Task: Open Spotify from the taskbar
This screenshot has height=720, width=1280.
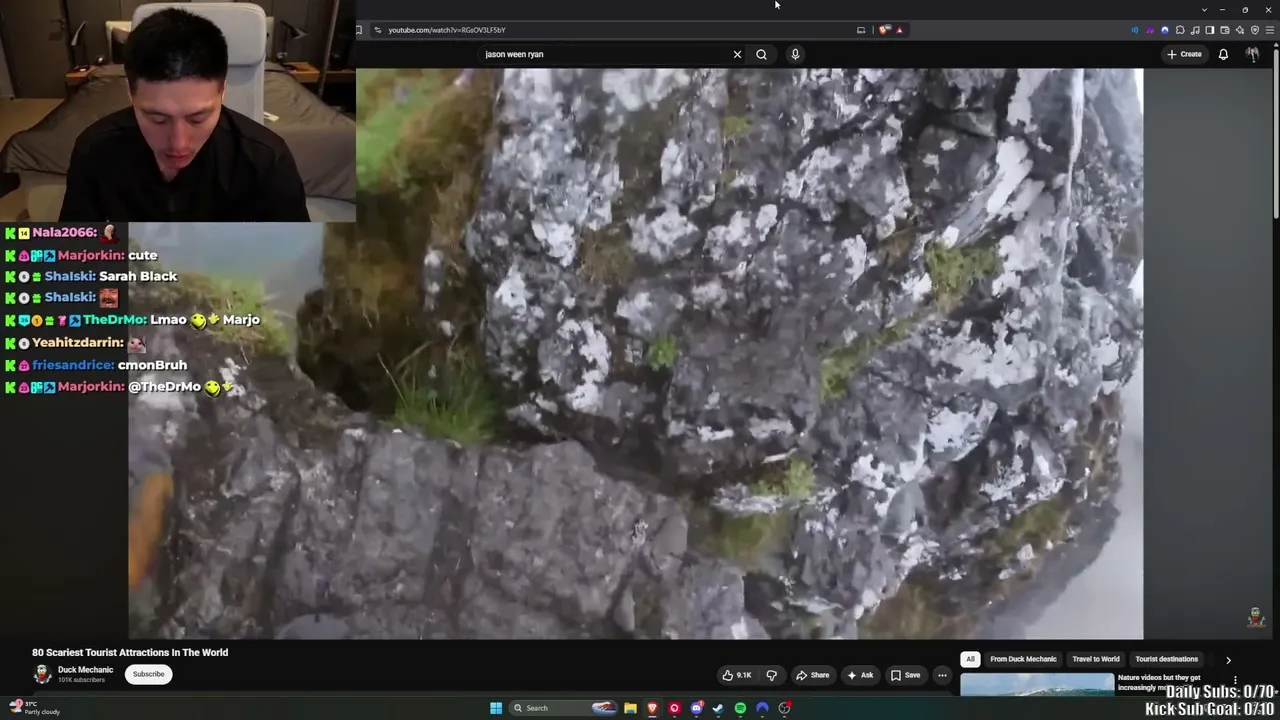Action: (740, 708)
